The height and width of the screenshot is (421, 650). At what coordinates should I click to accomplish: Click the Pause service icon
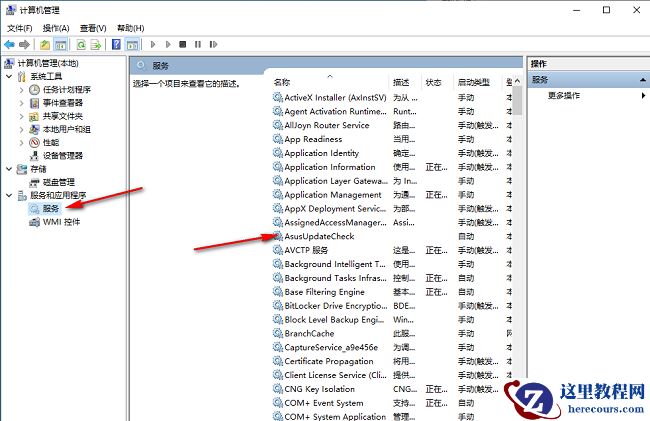click(x=198, y=44)
